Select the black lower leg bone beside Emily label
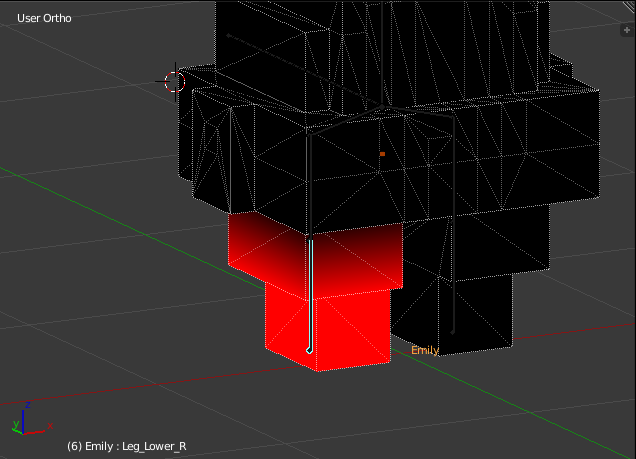Image resolution: width=636 pixels, height=459 pixels. 453,276
